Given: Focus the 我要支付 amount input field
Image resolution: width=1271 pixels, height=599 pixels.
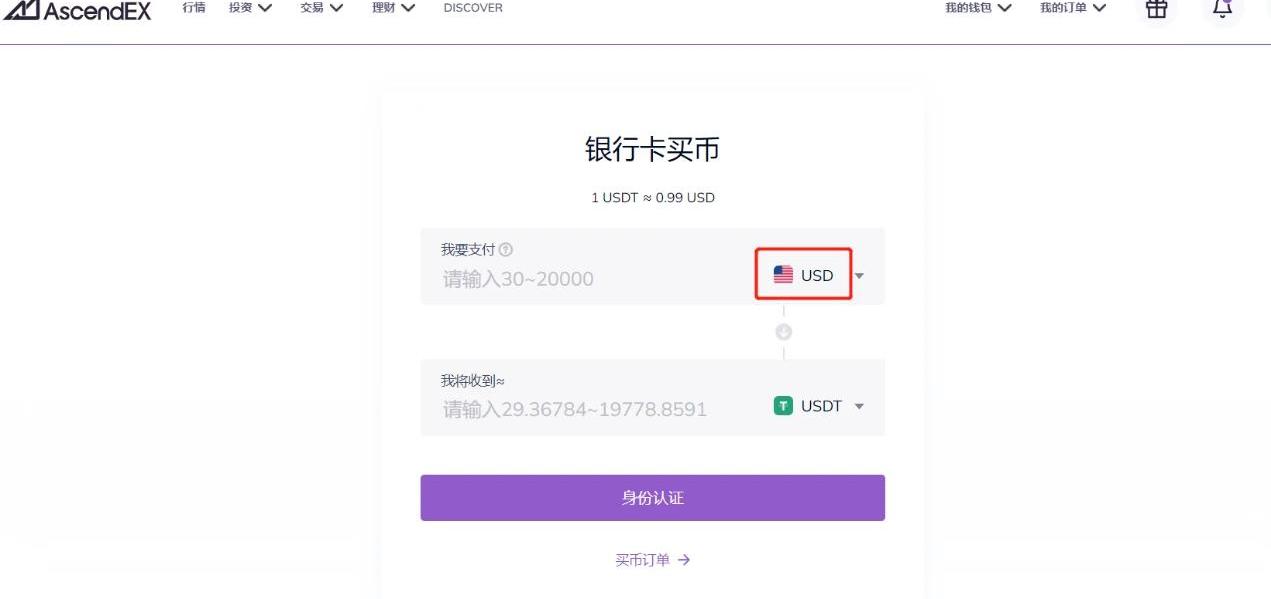Looking at the screenshot, I should click(590, 279).
